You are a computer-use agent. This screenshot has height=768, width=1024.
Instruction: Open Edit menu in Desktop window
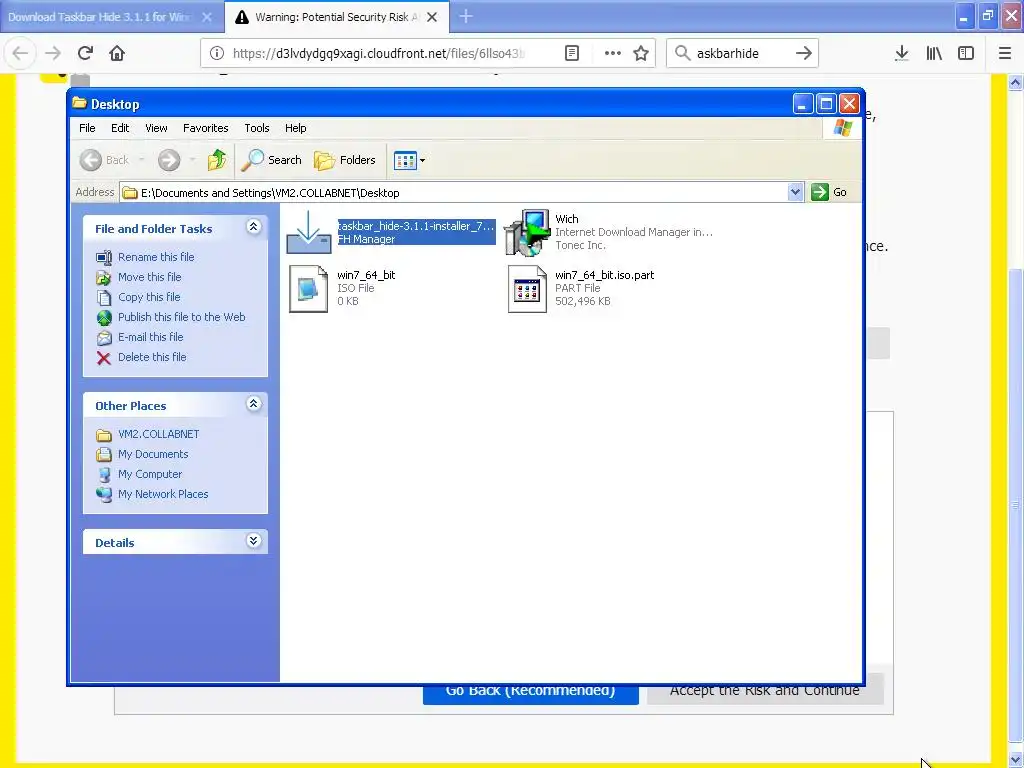tap(120, 128)
